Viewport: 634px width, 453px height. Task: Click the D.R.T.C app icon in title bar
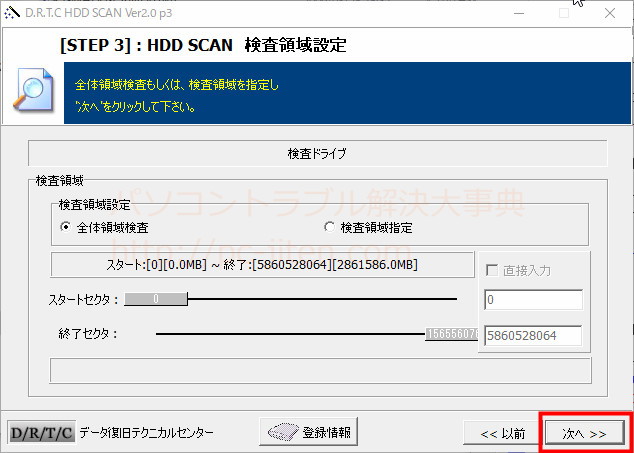tap(11, 13)
